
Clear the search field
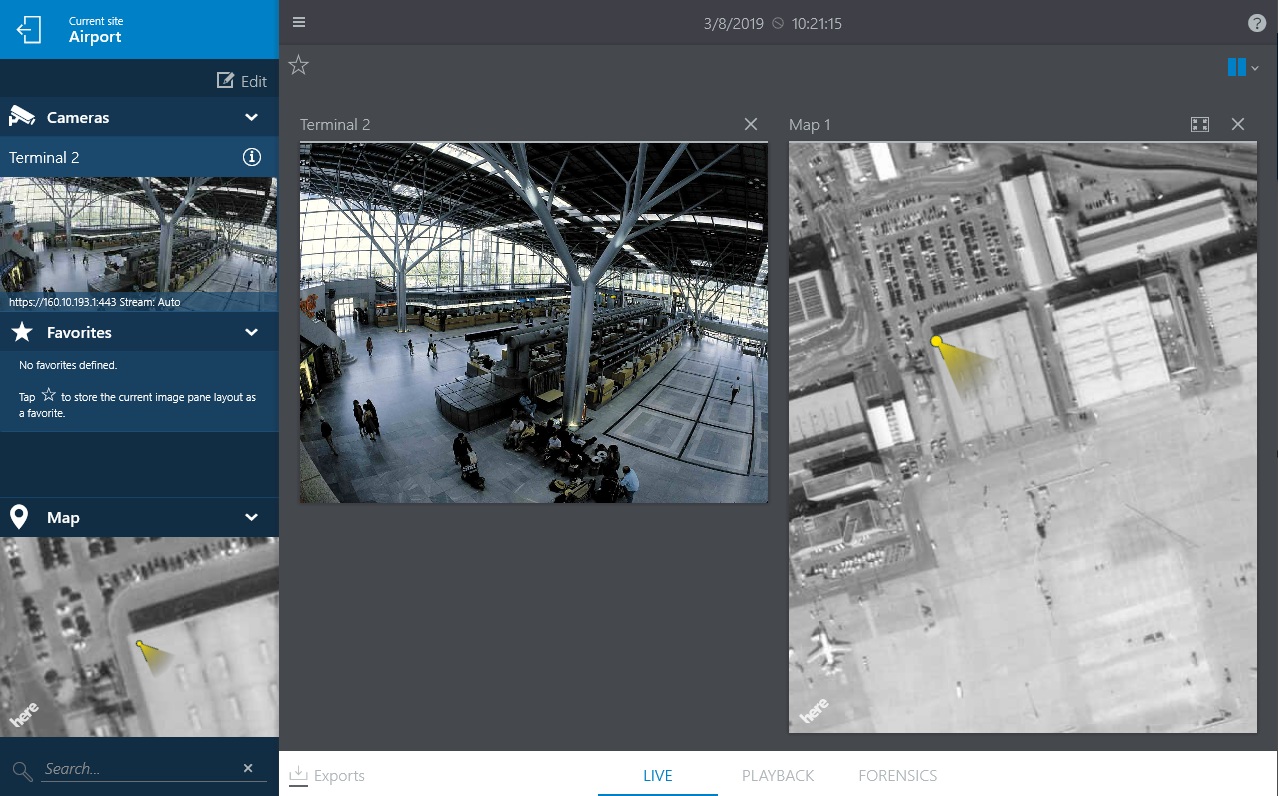(x=248, y=768)
